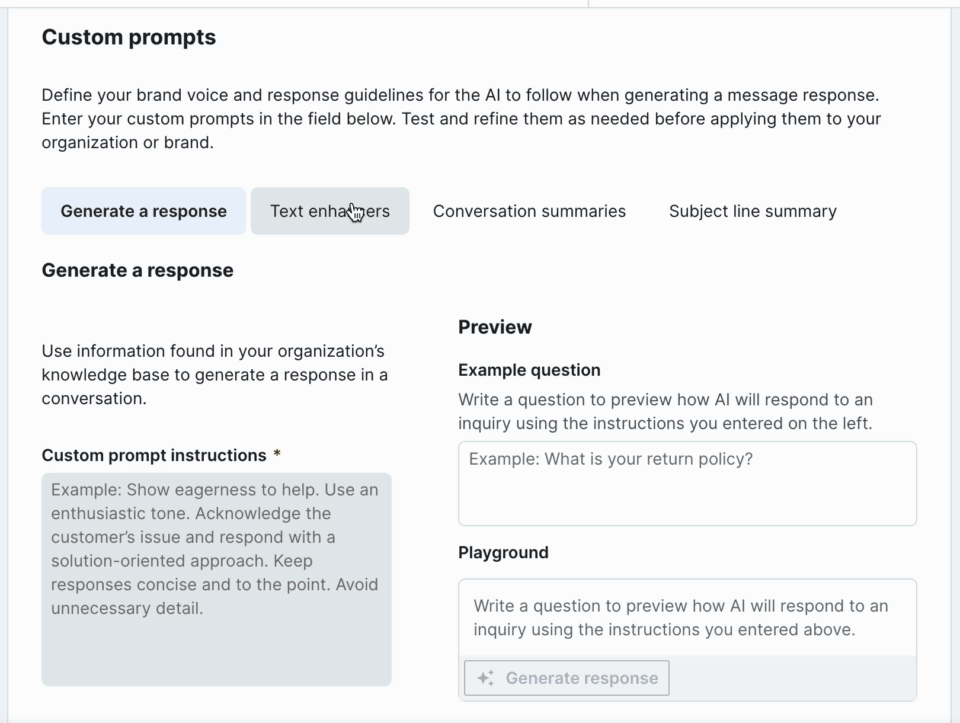Screen dimensions: 960x723
Task: Switch to the Text enhancers tab
Action: pyautogui.click(x=329, y=211)
